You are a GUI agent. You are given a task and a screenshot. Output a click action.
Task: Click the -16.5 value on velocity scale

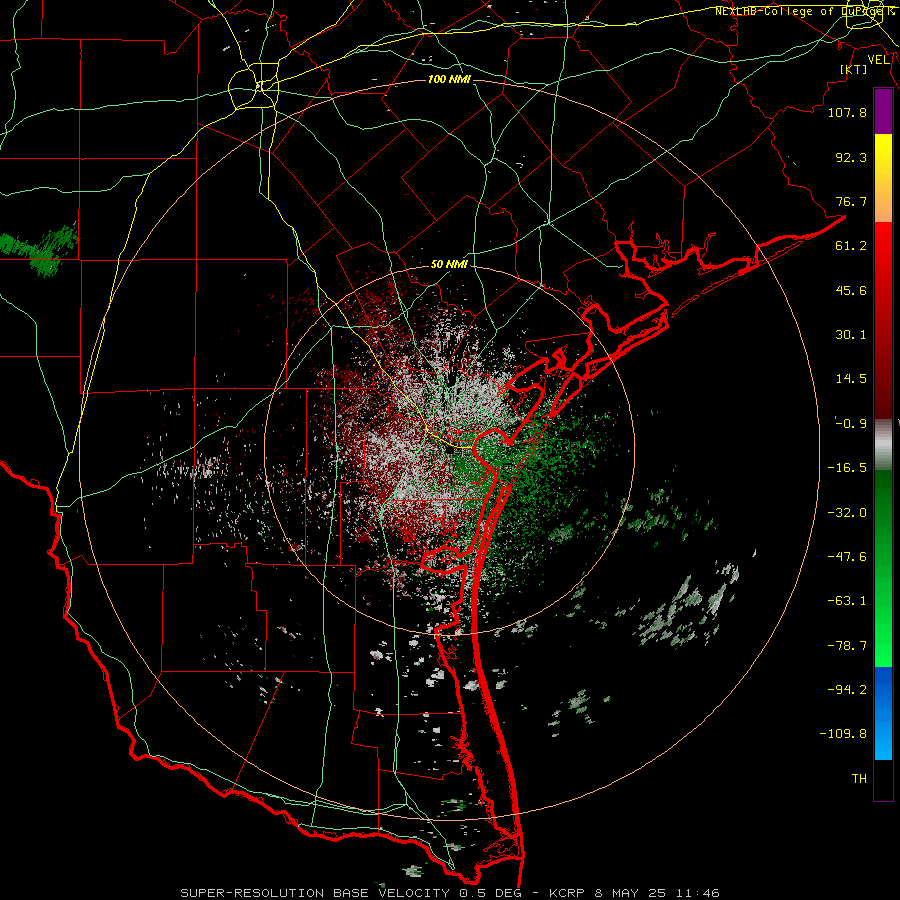(x=847, y=468)
